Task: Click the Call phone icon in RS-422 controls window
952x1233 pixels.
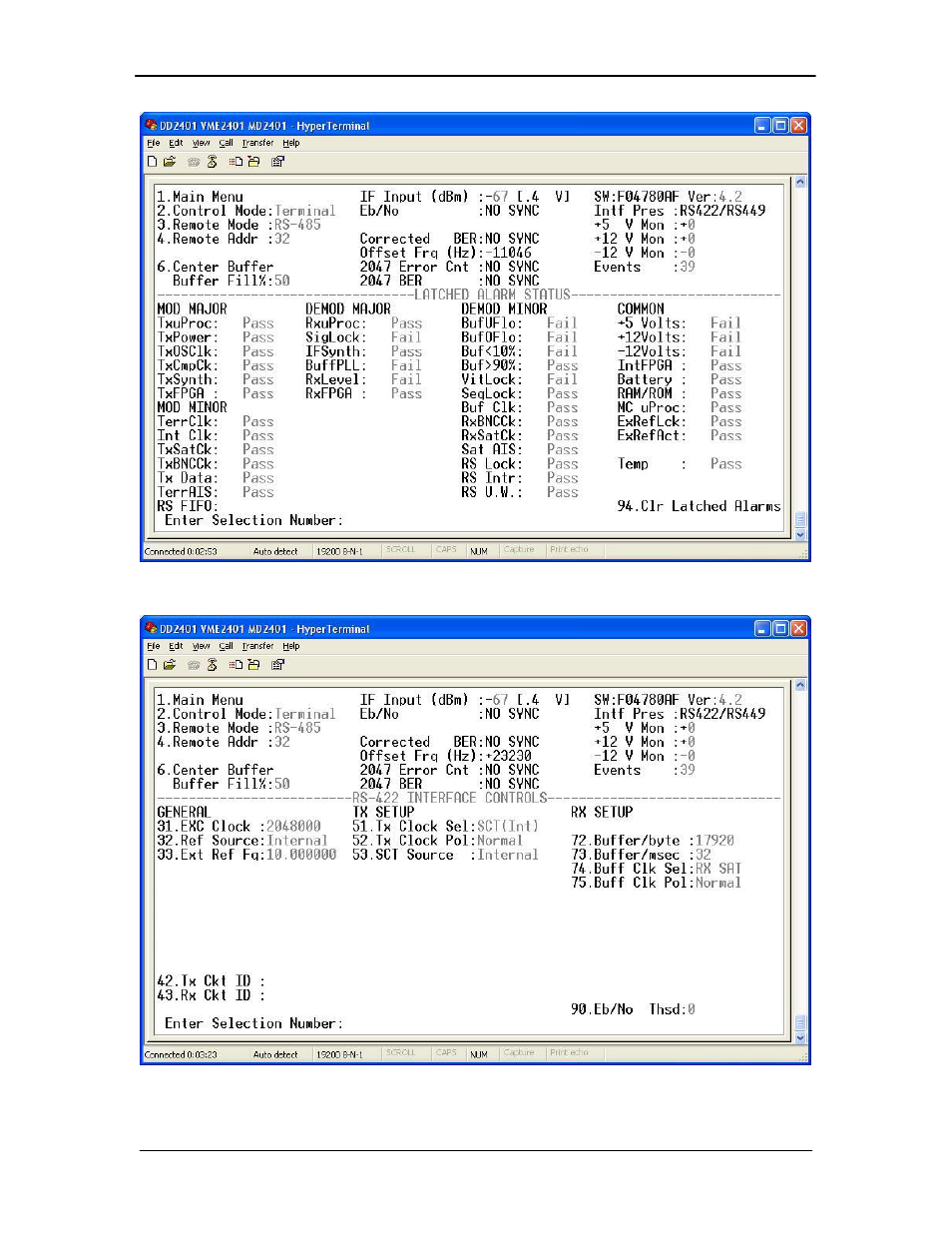Action: point(194,664)
